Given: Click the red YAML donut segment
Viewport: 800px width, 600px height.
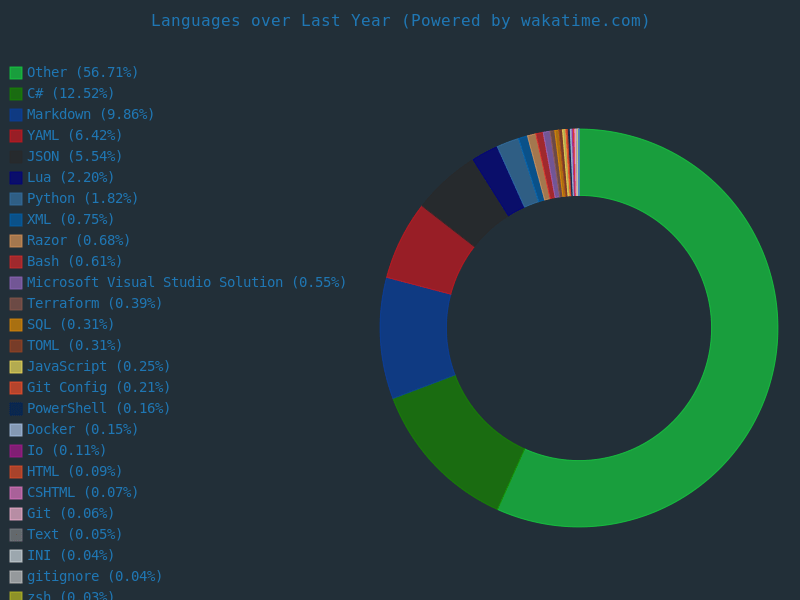Looking at the screenshot, I should click(x=428, y=250).
